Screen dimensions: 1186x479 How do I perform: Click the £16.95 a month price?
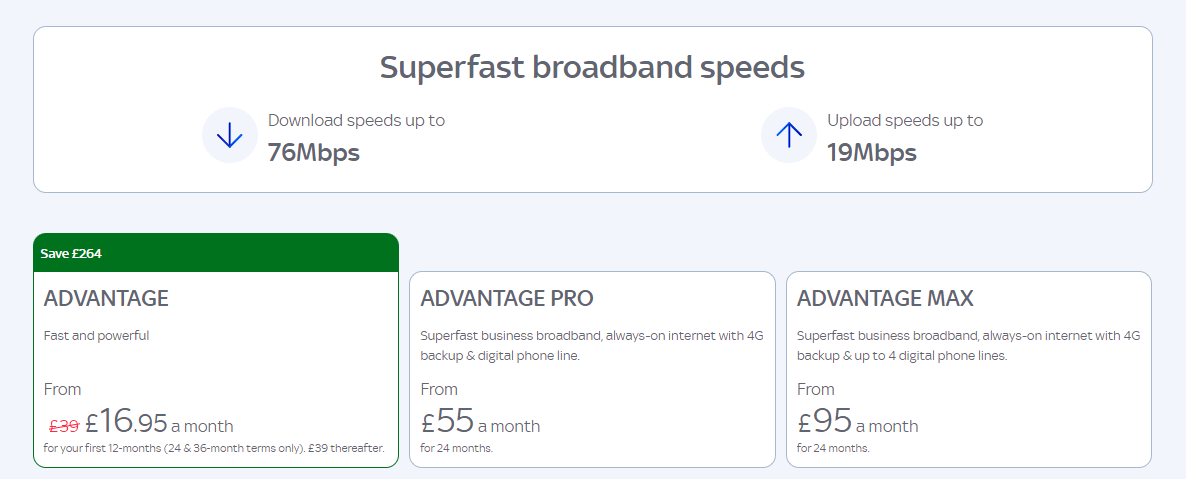point(159,421)
